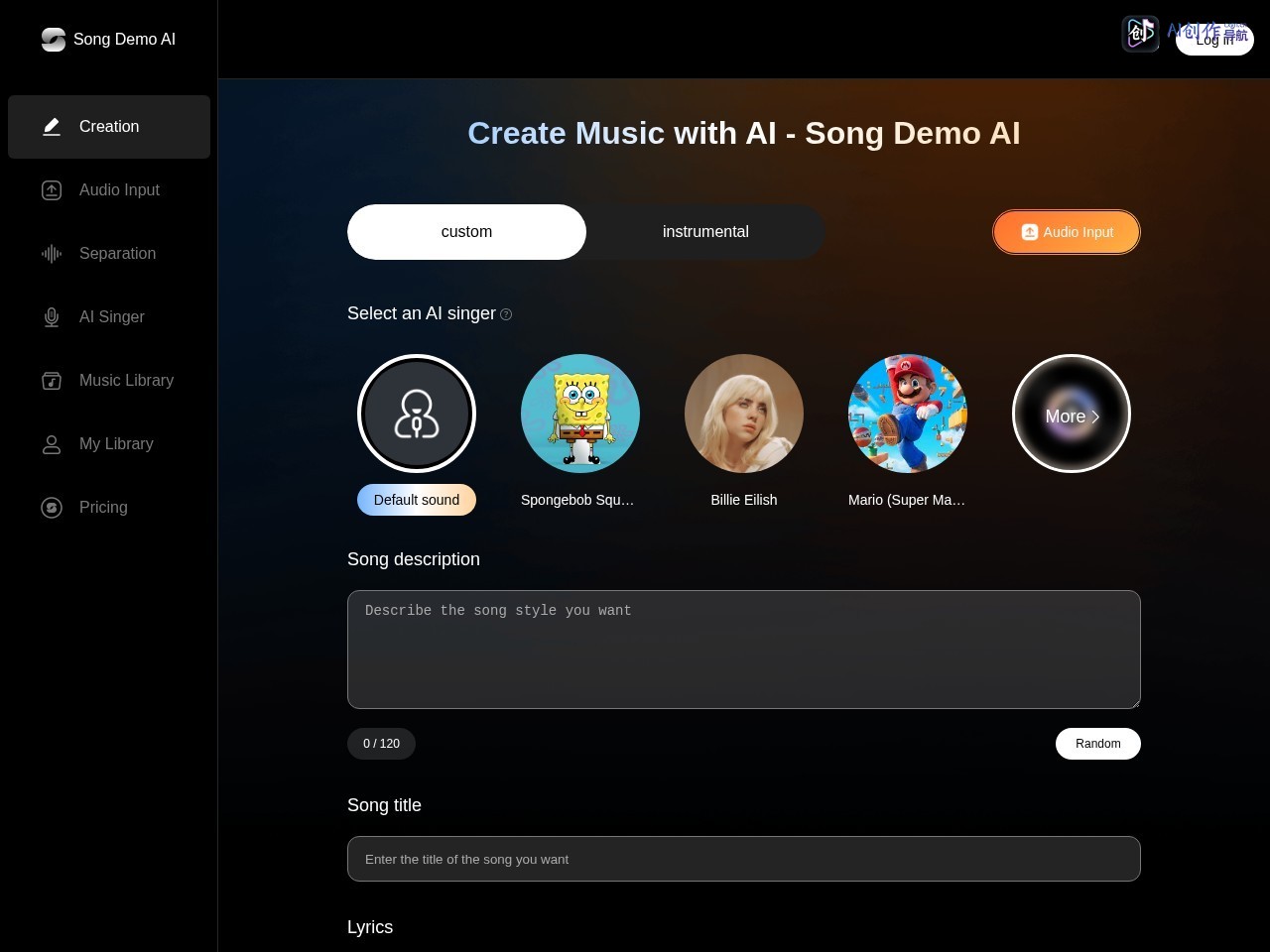Open Creation in the sidebar
This screenshot has height=952, width=1270.
point(109,127)
